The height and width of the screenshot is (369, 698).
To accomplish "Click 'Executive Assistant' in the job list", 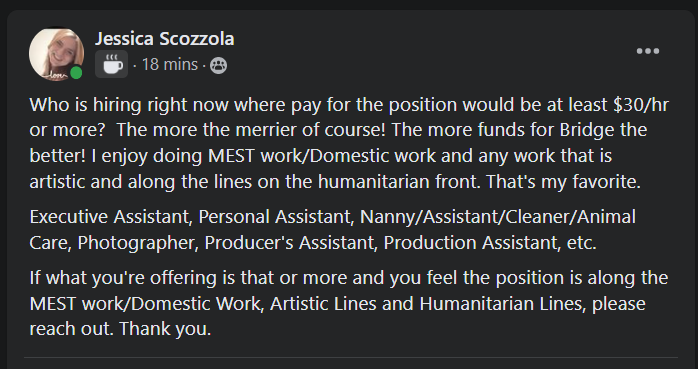I will 109,217.
